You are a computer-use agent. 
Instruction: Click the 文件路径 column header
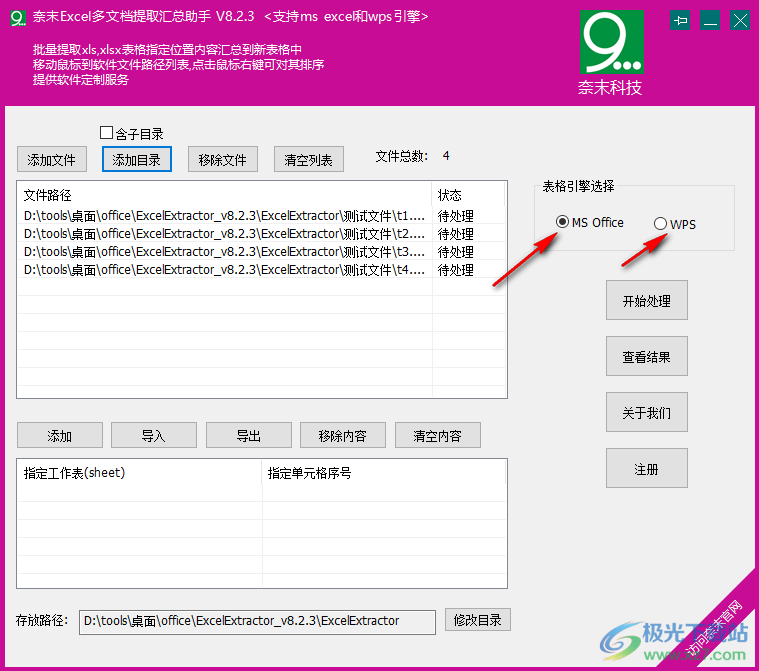[224, 195]
